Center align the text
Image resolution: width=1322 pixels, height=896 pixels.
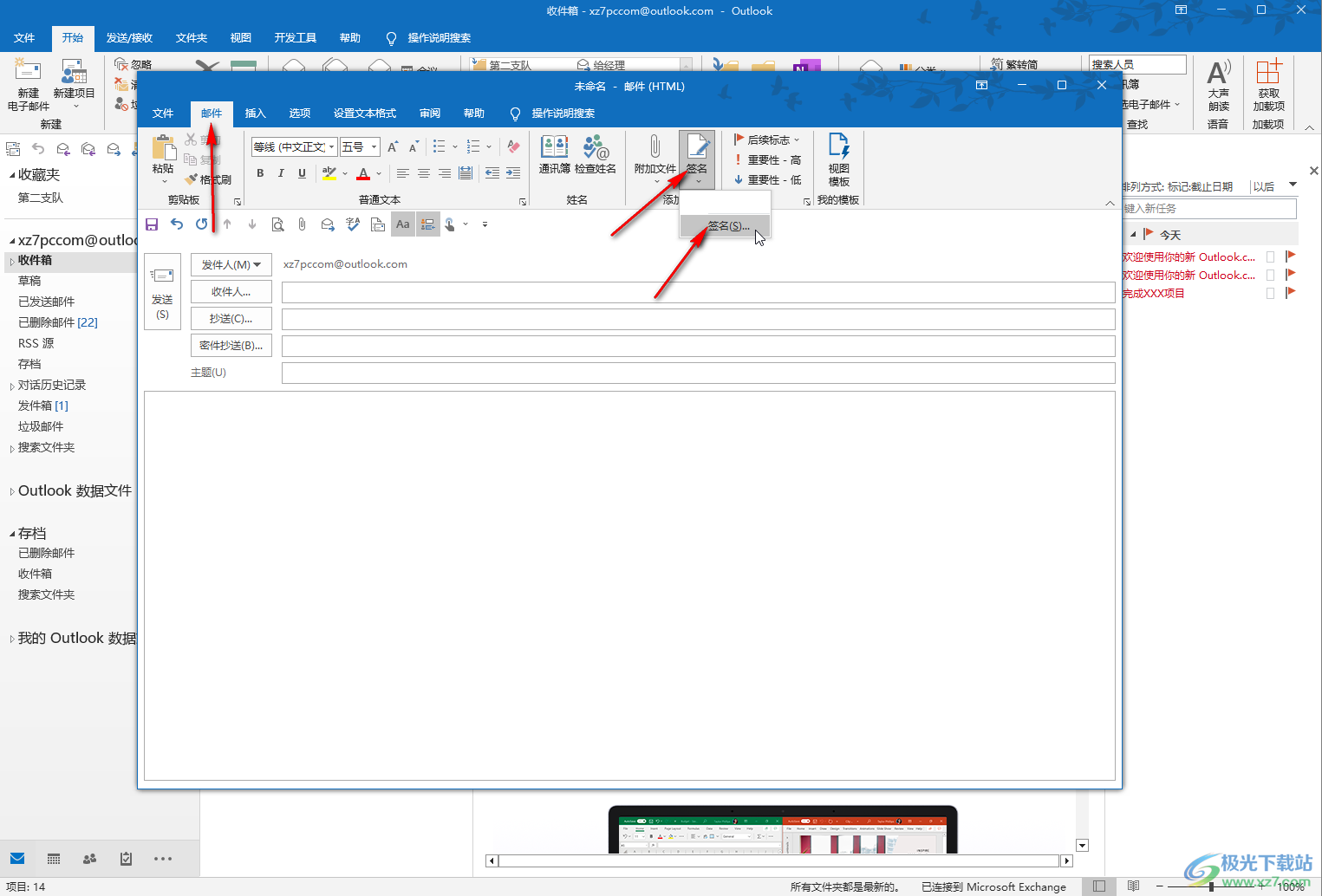coord(424,173)
